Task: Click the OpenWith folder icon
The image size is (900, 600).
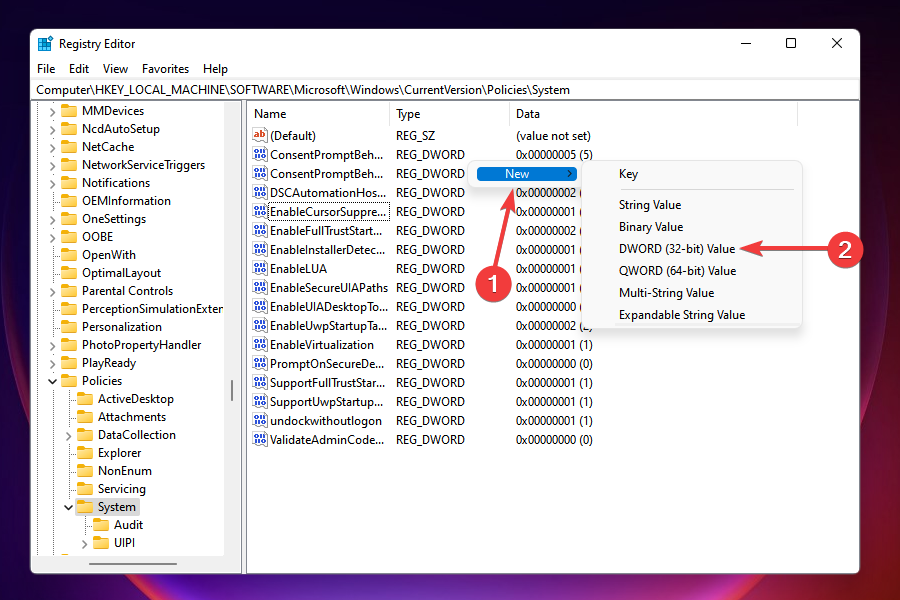Action: (x=69, y=254)
